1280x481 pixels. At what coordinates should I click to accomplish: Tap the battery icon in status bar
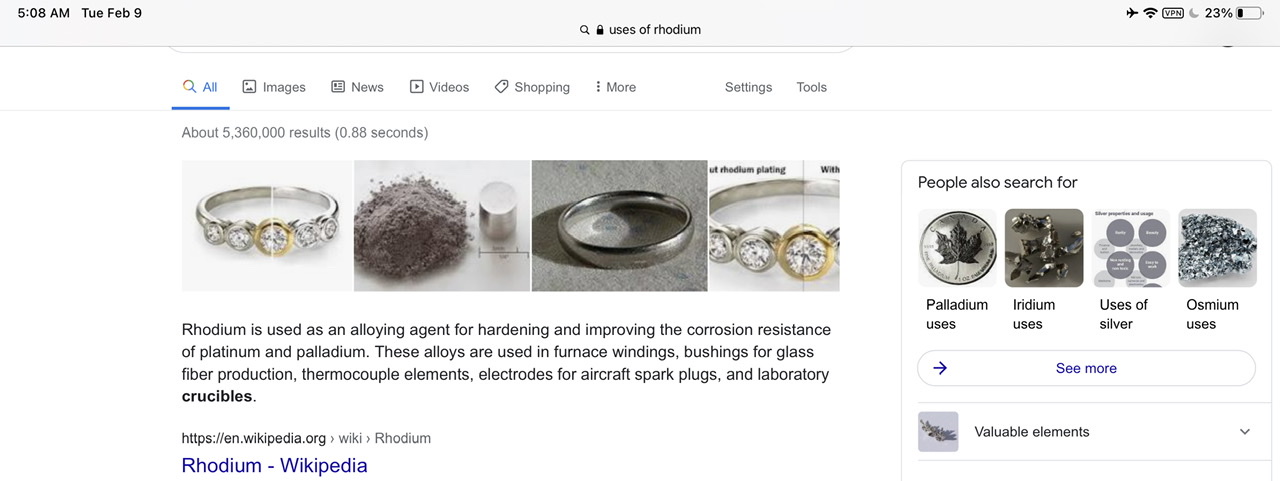click(x=1249, y=13)
